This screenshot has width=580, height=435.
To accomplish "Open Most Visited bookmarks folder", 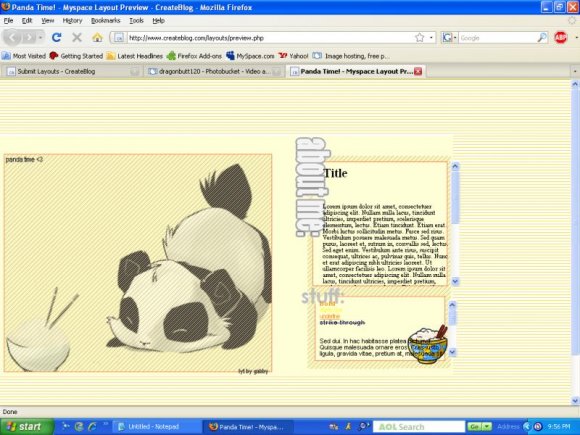I will [24, 56].
